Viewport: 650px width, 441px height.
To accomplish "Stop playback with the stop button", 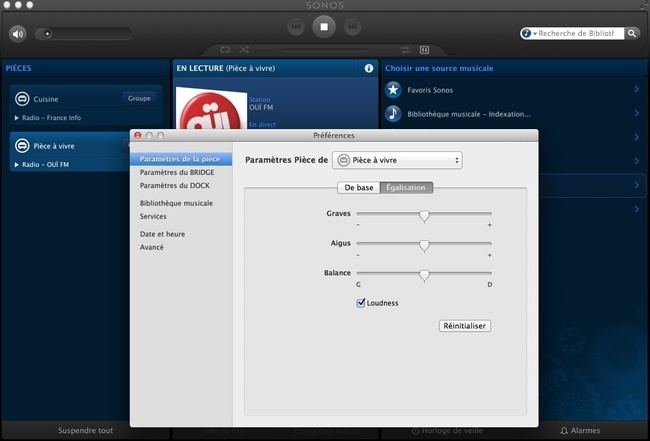I will pyautogui.click(x=324, y=27).
